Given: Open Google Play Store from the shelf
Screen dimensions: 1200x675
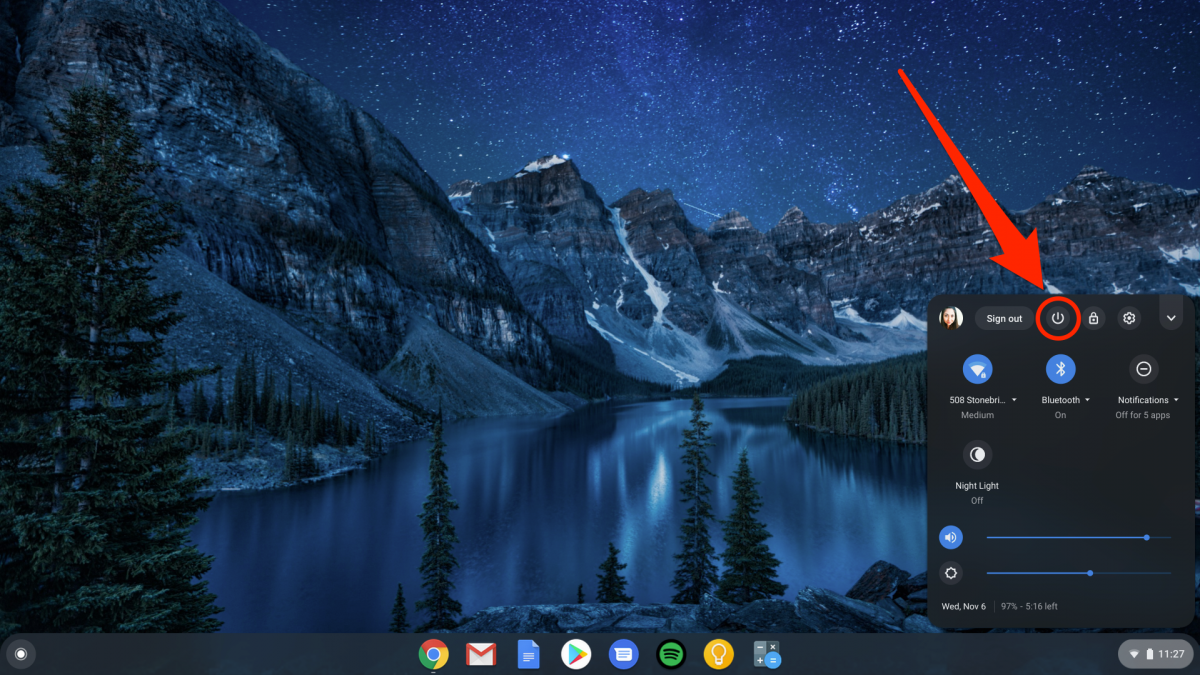Looking at the screenshot, I should point(576,655).
